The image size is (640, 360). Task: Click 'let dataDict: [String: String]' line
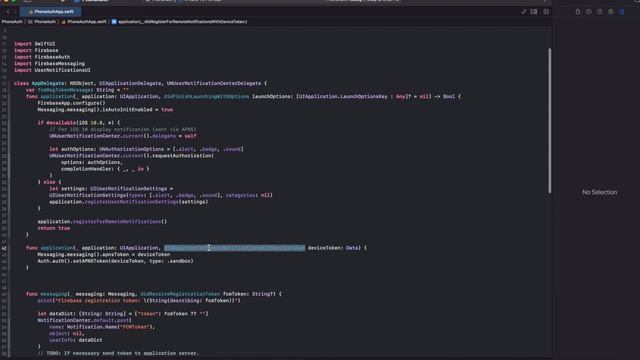click(123, 313)
